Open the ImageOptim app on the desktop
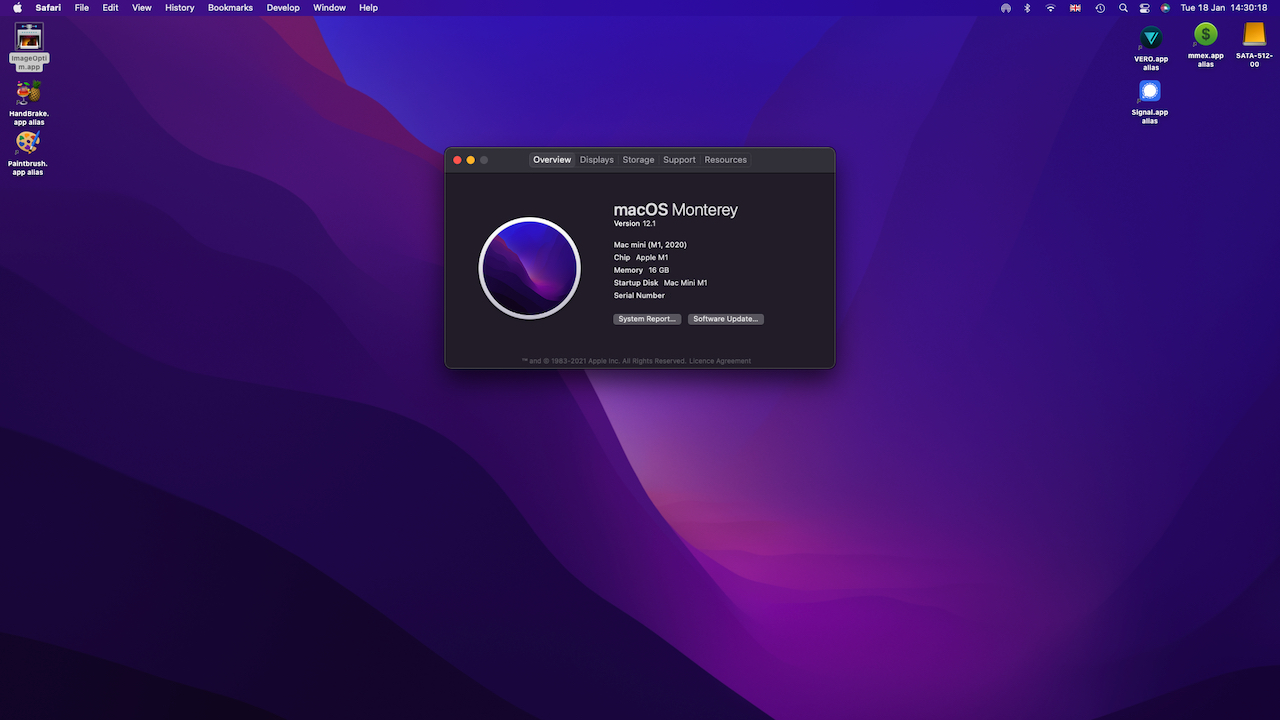 click(x=29, y=38)
